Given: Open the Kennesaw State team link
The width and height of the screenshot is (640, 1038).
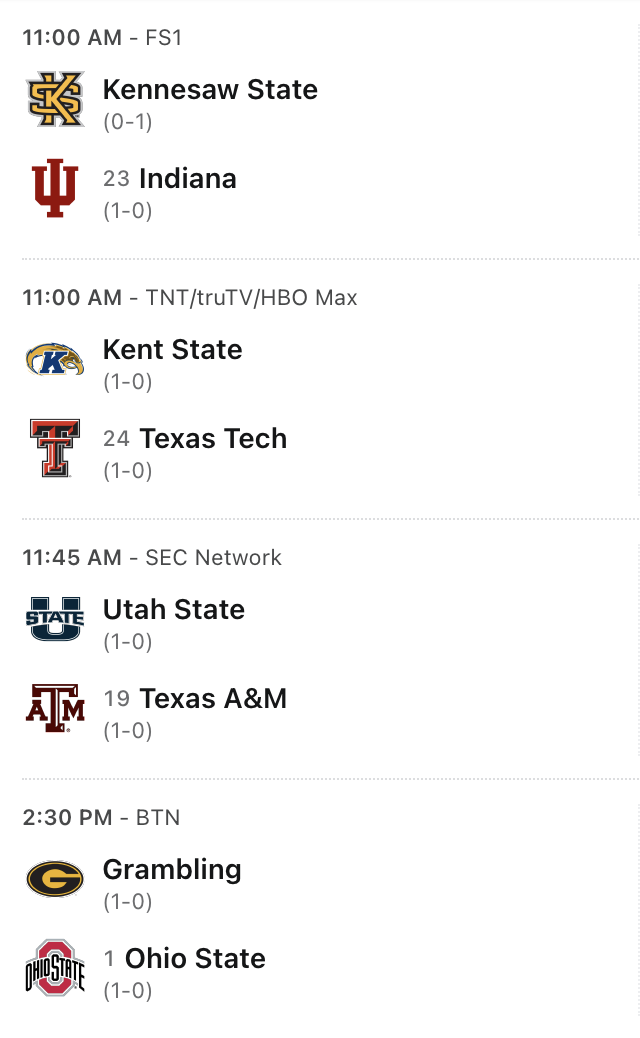Looking at the screenshot, I should tap(210, 90).
